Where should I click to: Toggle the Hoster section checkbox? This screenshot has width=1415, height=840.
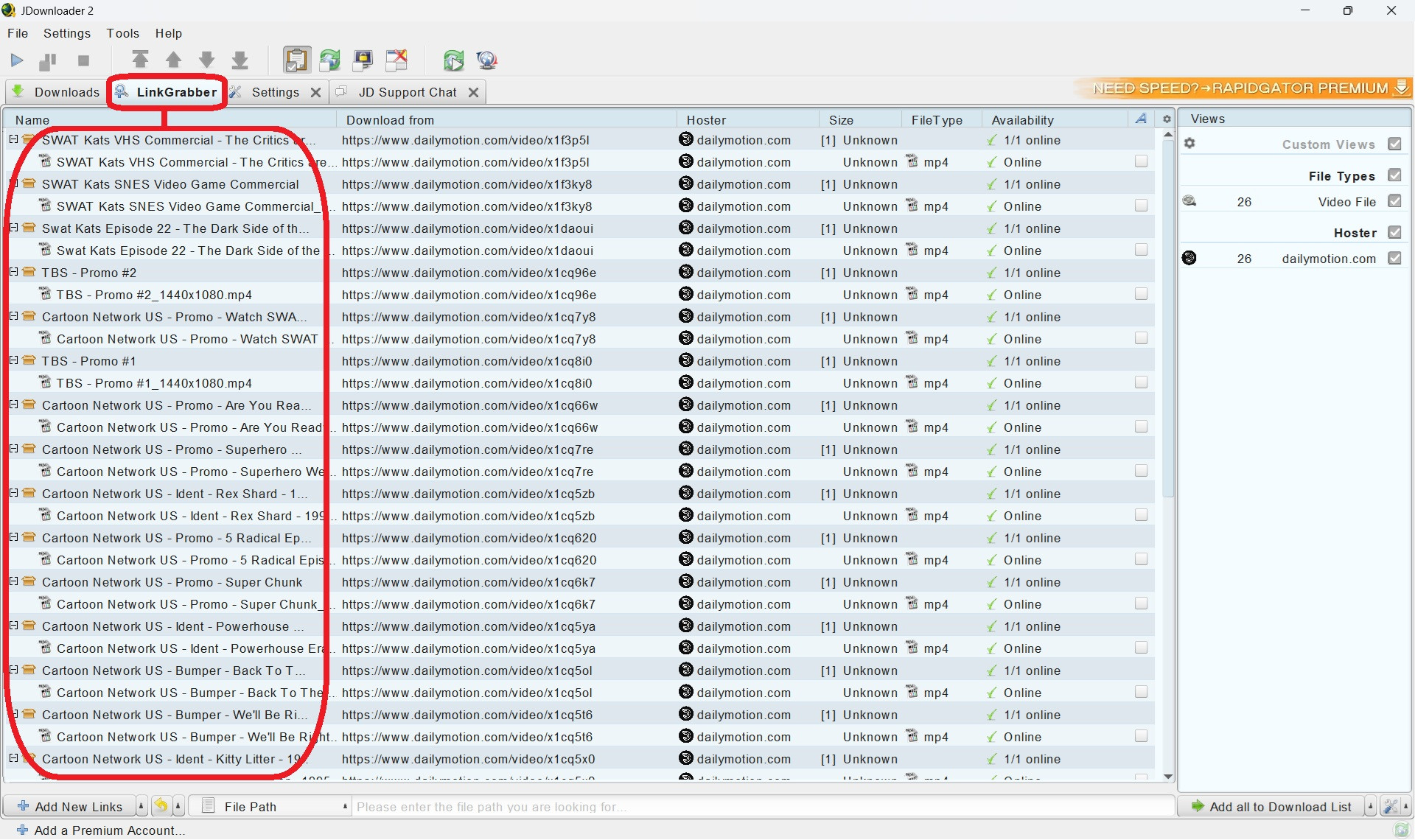tap(1394, 232)
